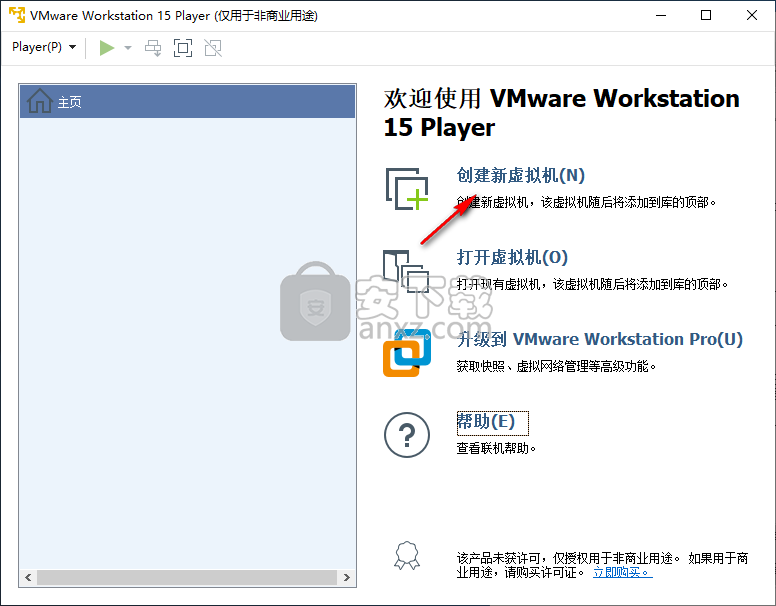The width and height of the screenshot is (776, 606).
Task: Click 创建新虚拟机(N) link
Action: click(x=521, y=175)
